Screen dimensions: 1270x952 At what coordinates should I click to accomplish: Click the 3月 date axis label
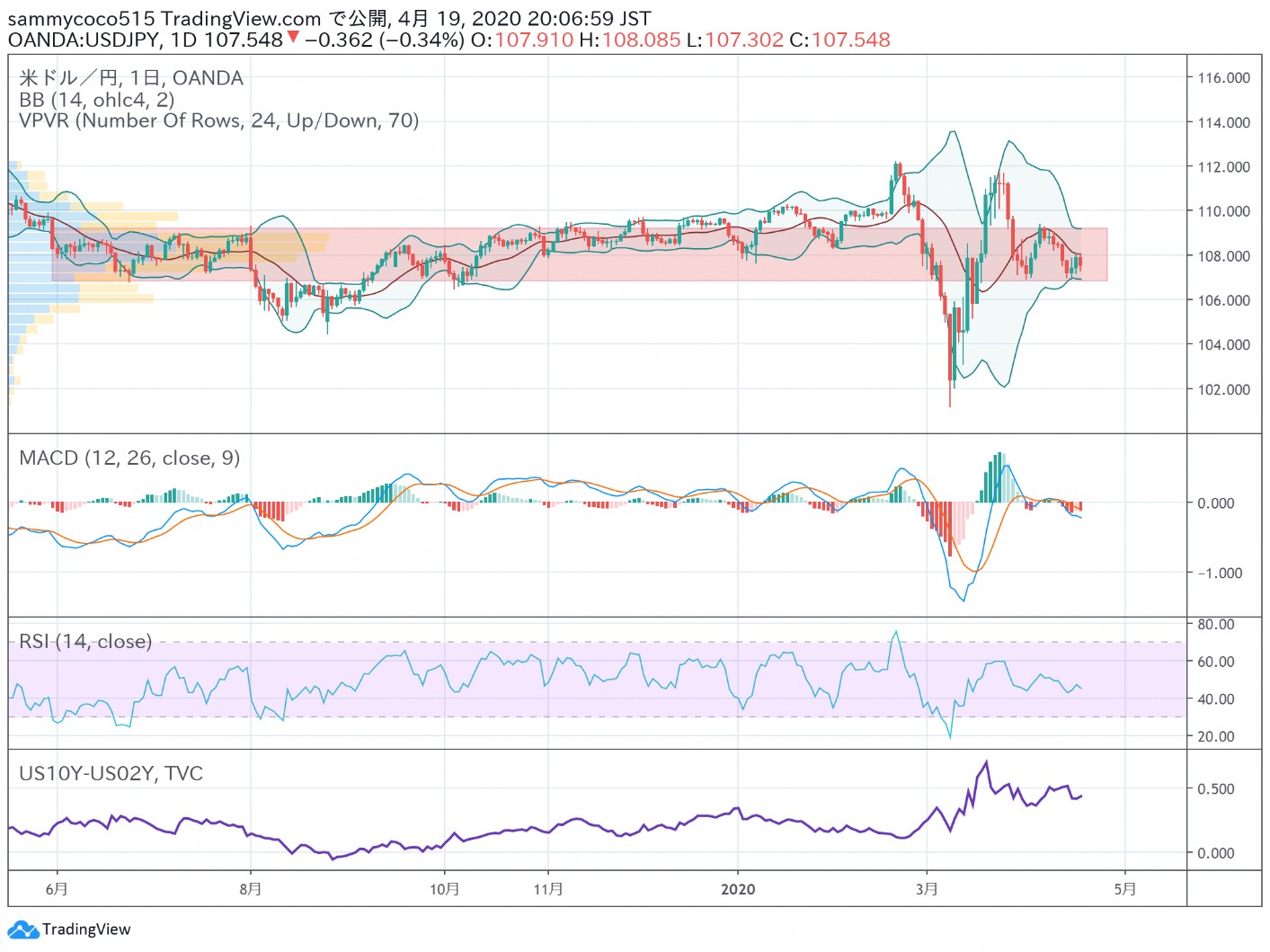[x=927, y=889]
